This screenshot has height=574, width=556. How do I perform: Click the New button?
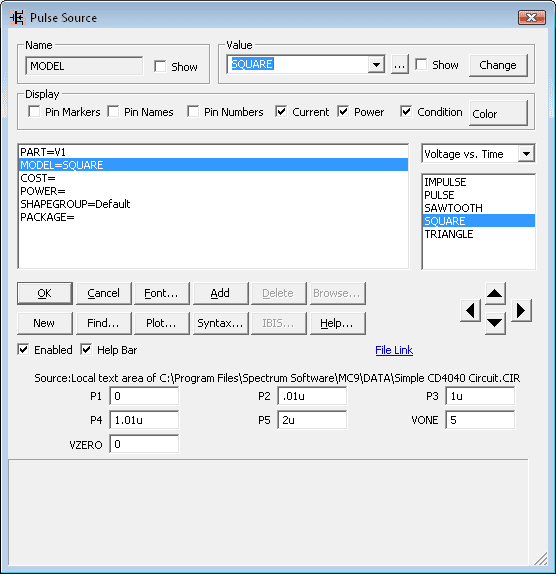45,323
